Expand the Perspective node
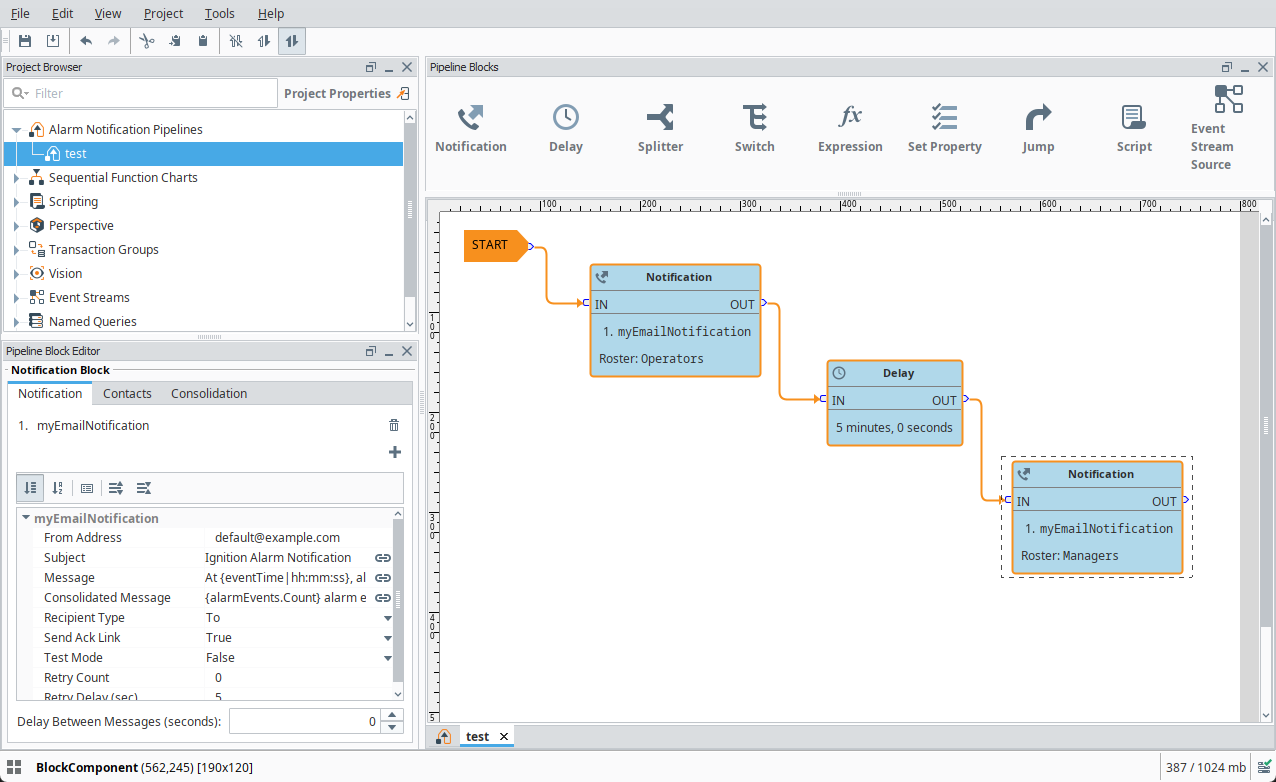The height and width of the screenshot is (782, 1276). (x=16, y=226)
